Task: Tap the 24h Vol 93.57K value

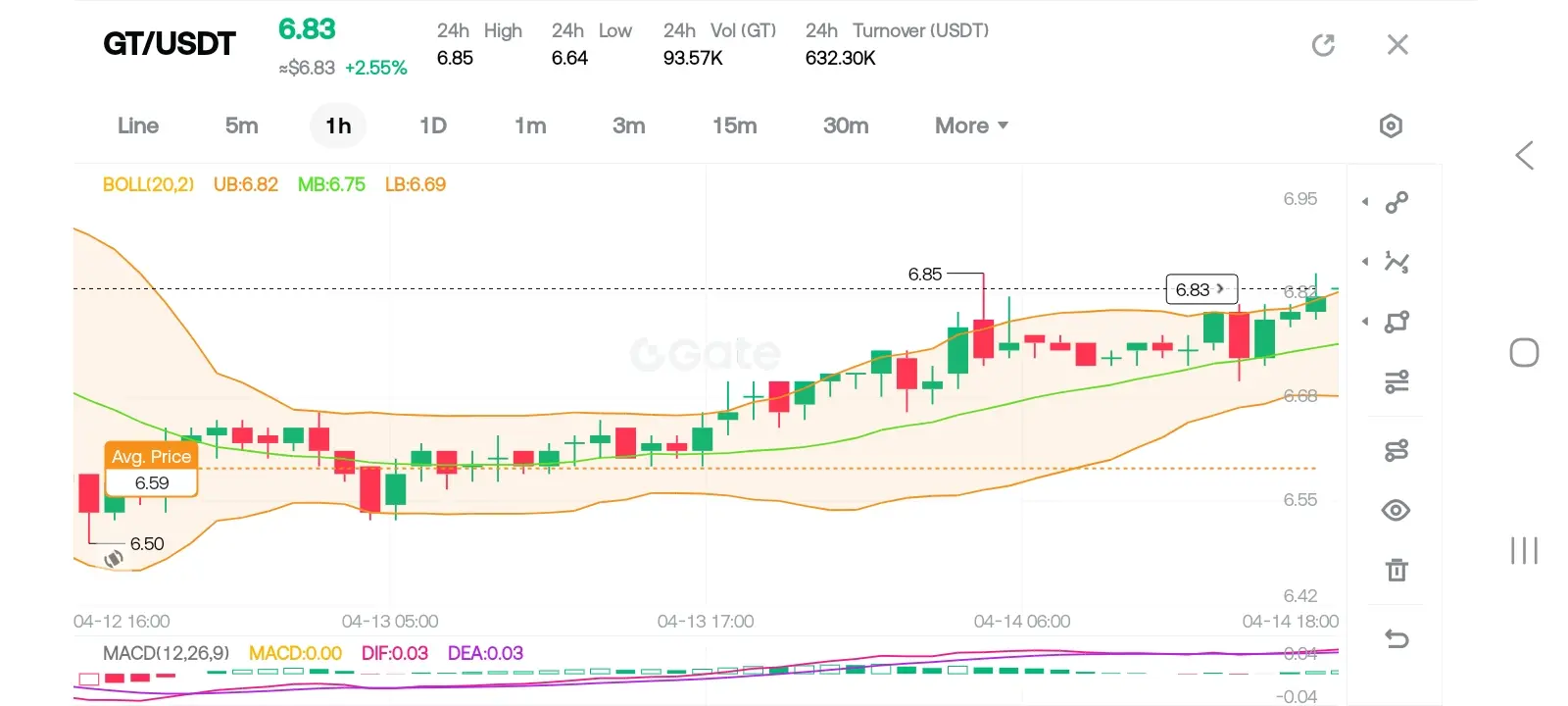Action: click(693, 58)
